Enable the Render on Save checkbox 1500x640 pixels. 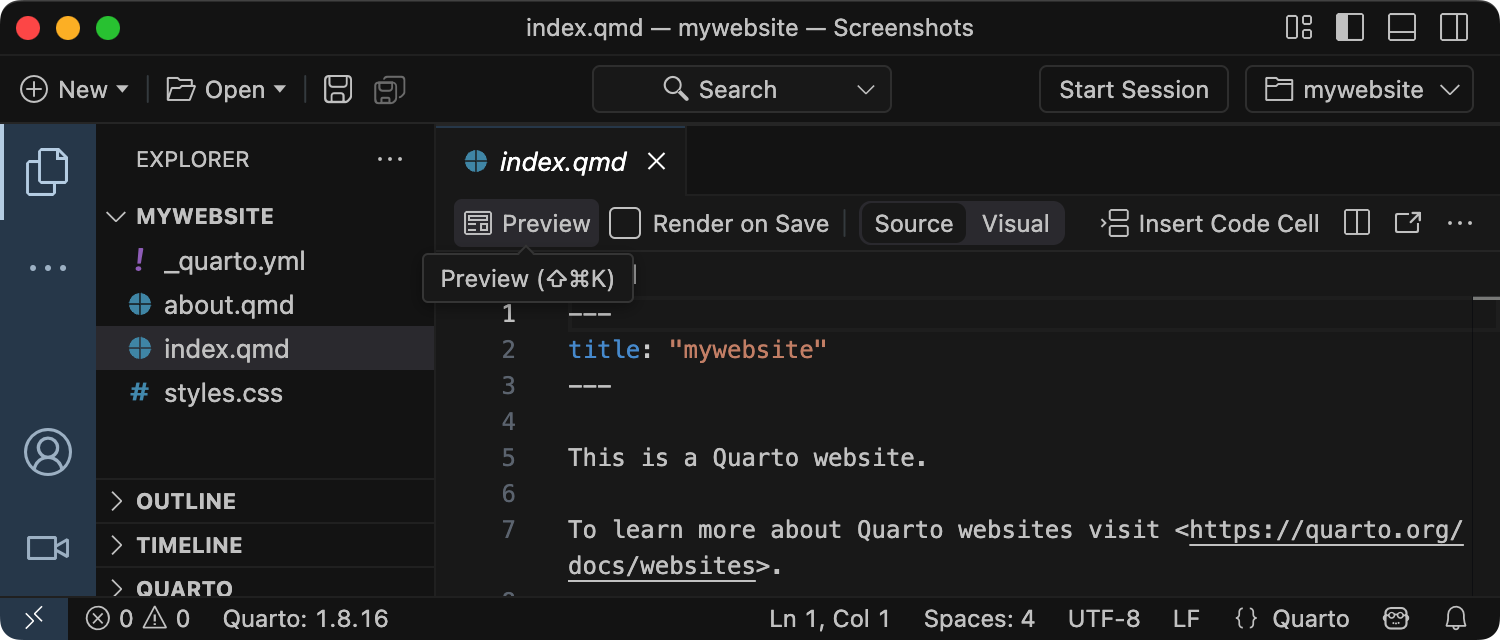click(625, 223)
